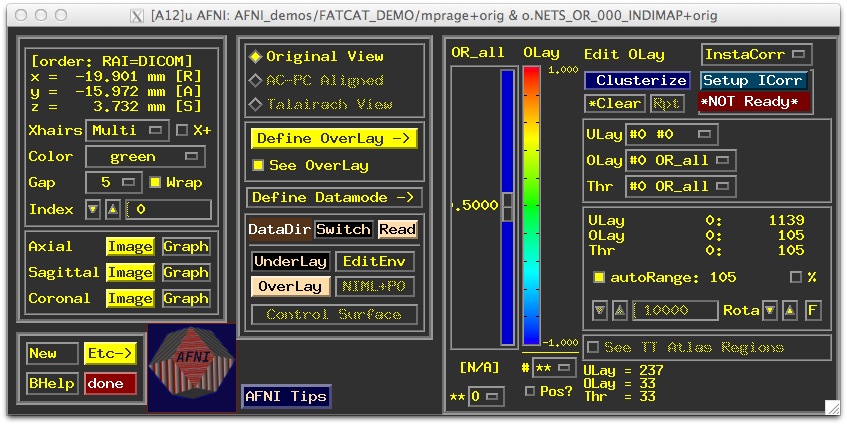Open the ** 0 threshold power dropdown

(x=486, y=397)
